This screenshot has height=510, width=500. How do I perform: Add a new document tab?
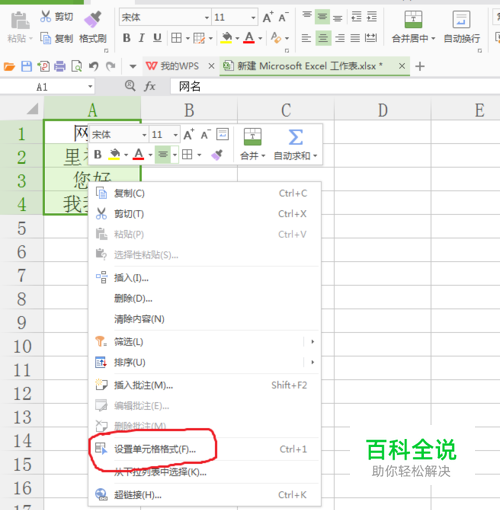tap(420, 66)
